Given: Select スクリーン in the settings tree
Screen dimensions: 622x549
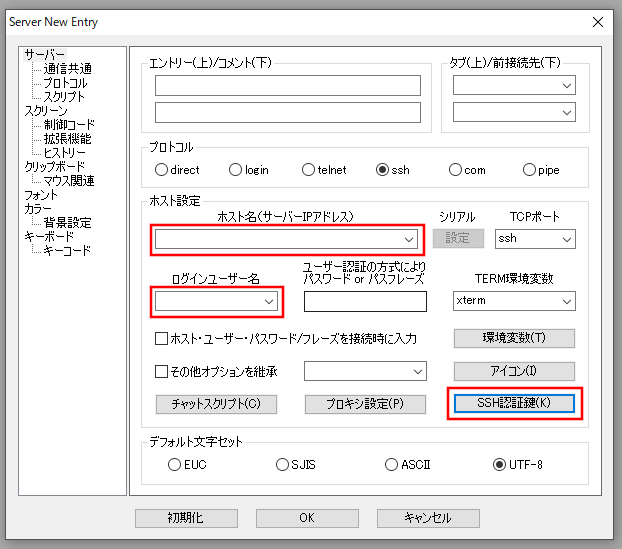Looking at the screenshot, I should pyautogui.click(x=46, y=111).
